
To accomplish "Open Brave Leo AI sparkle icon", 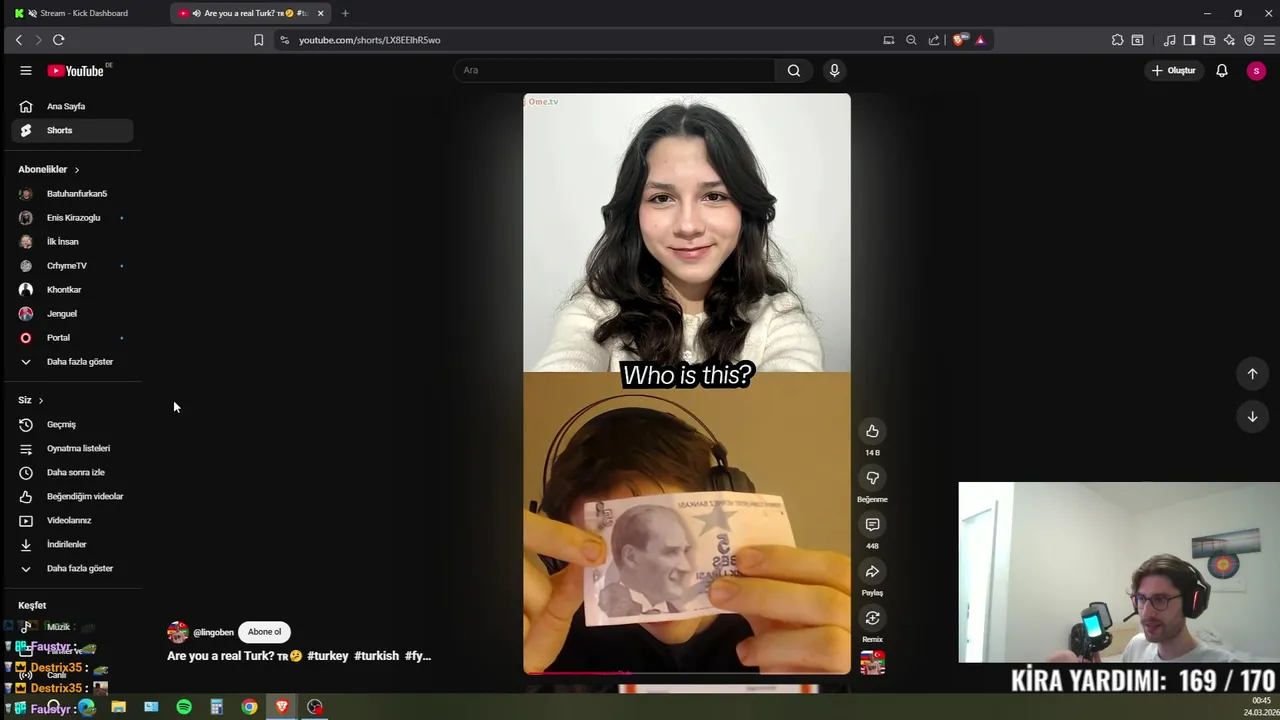I will point(1229,40).
